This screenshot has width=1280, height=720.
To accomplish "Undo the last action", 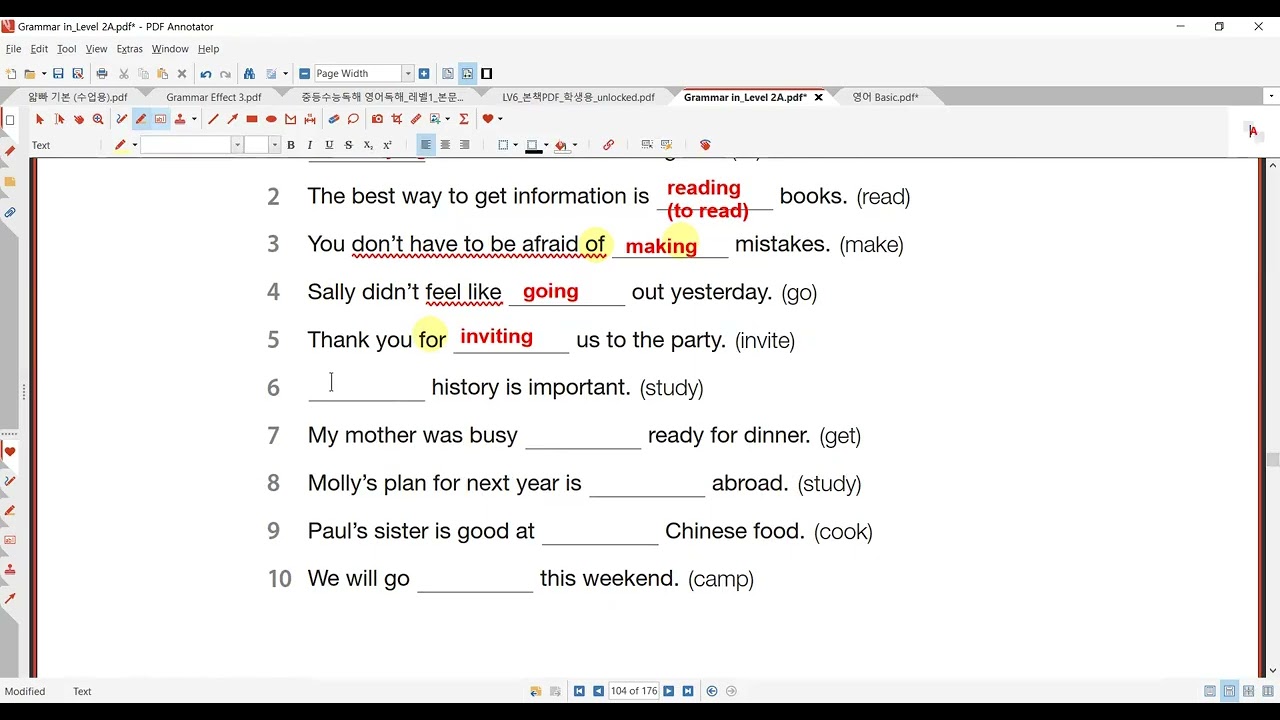I will (x=206, y=74).
